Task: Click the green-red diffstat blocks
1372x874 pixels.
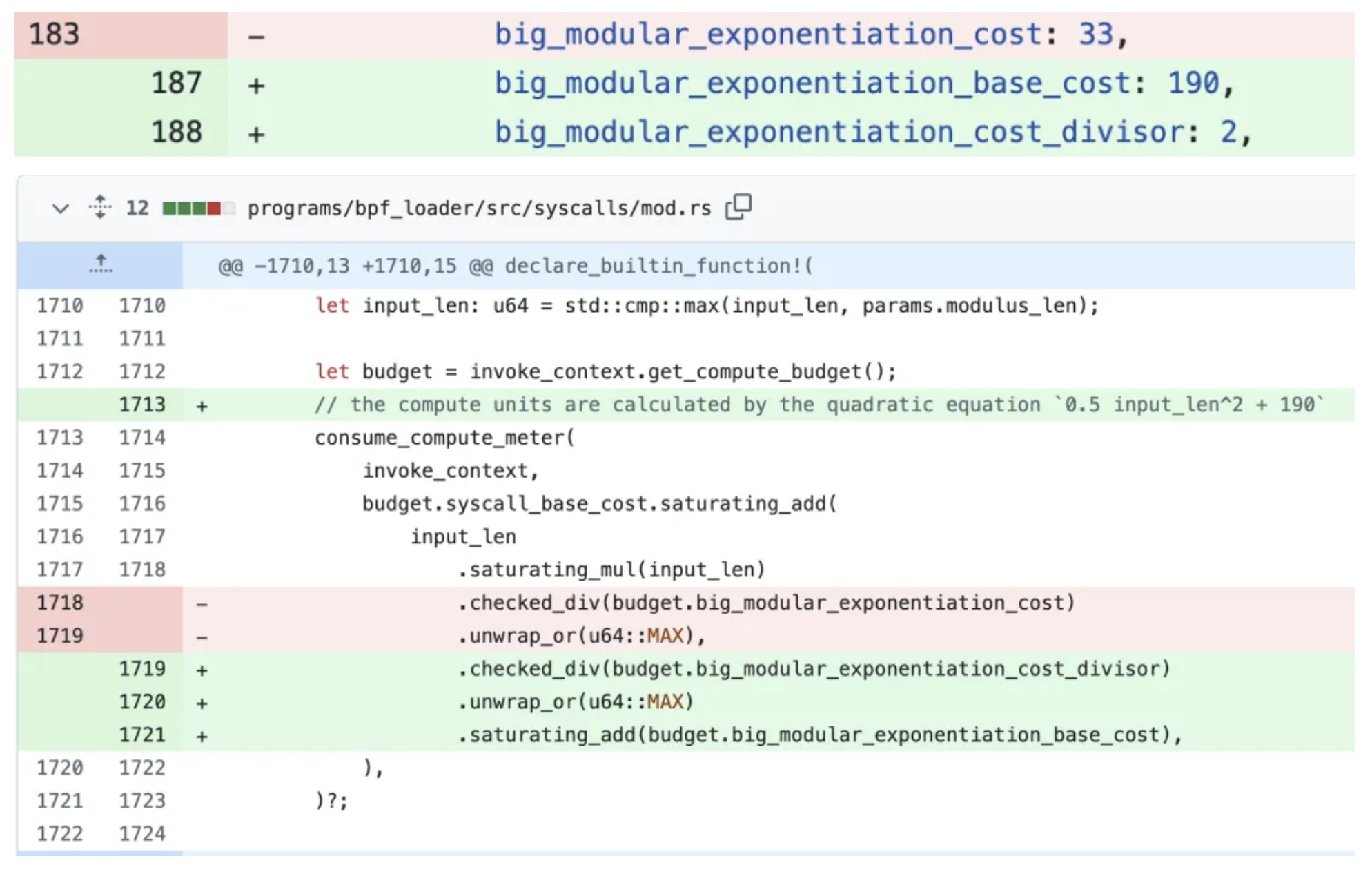Action: (198, 208)
